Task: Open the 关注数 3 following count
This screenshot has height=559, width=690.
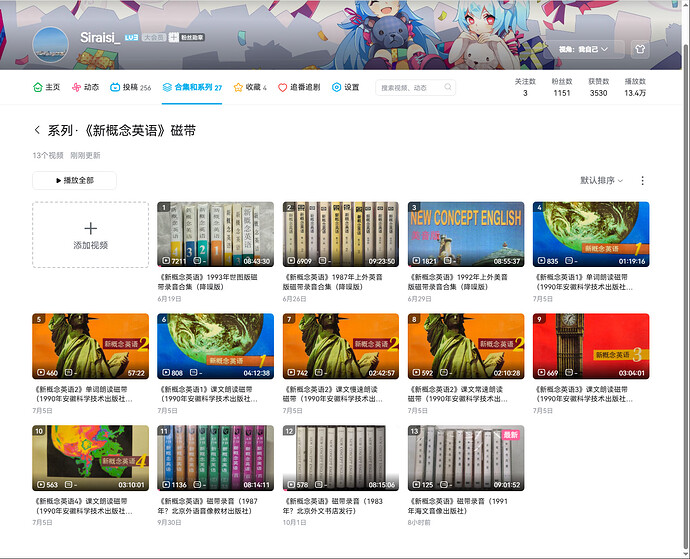Action: click(x=525, y=87)
